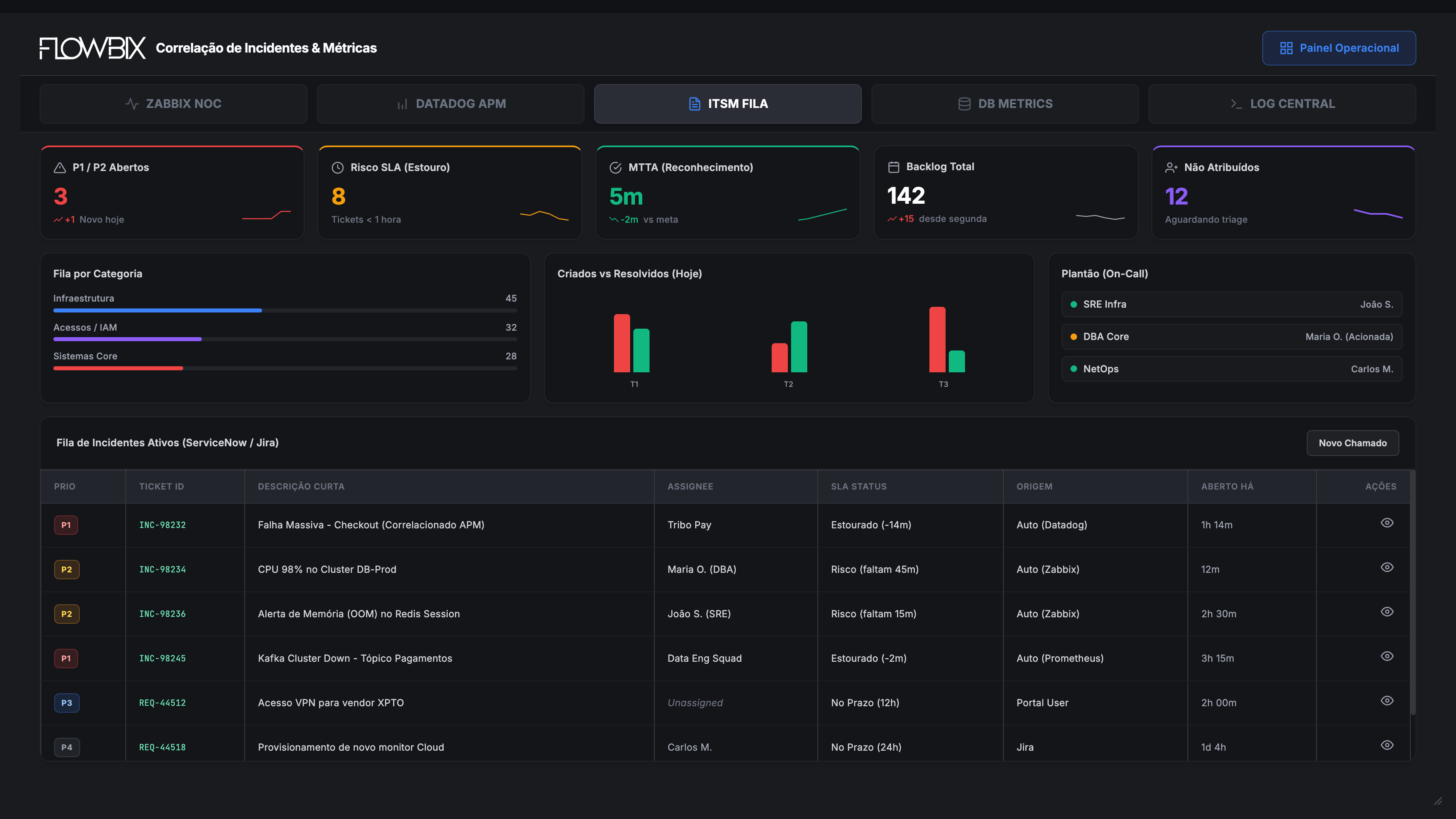Select DBA Core on-call row
Screen dimensions: 1456x819
pyautogui.click(x=1232, y=337)
